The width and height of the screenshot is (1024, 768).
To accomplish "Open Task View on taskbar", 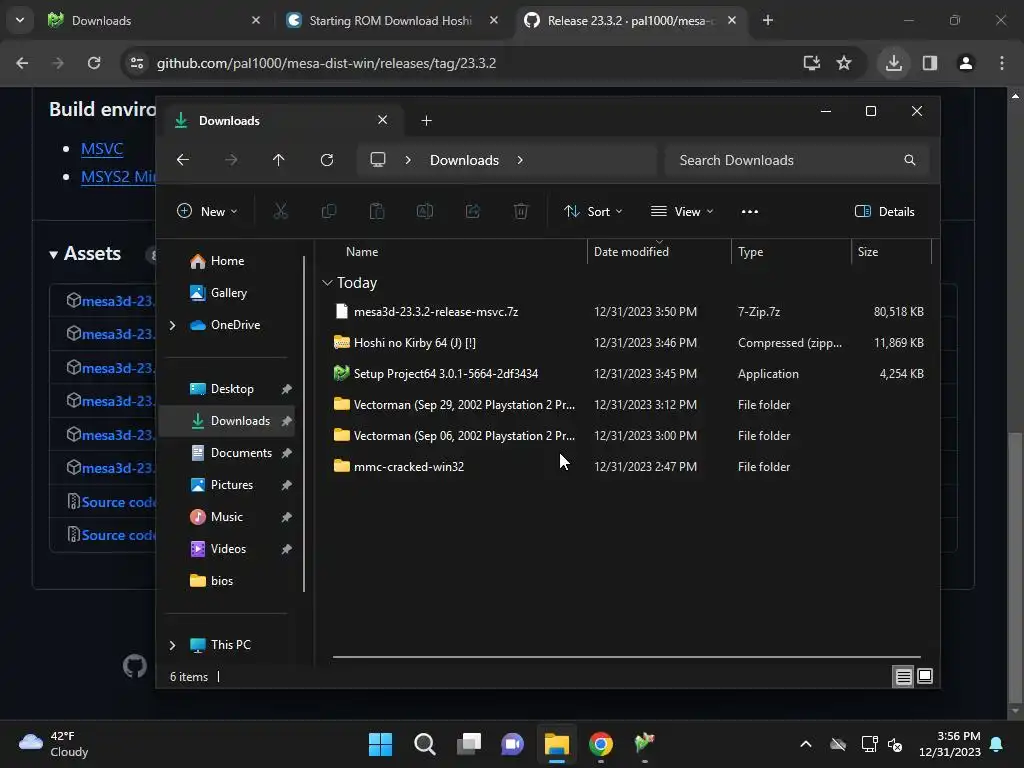I will [x=469, y=744].
